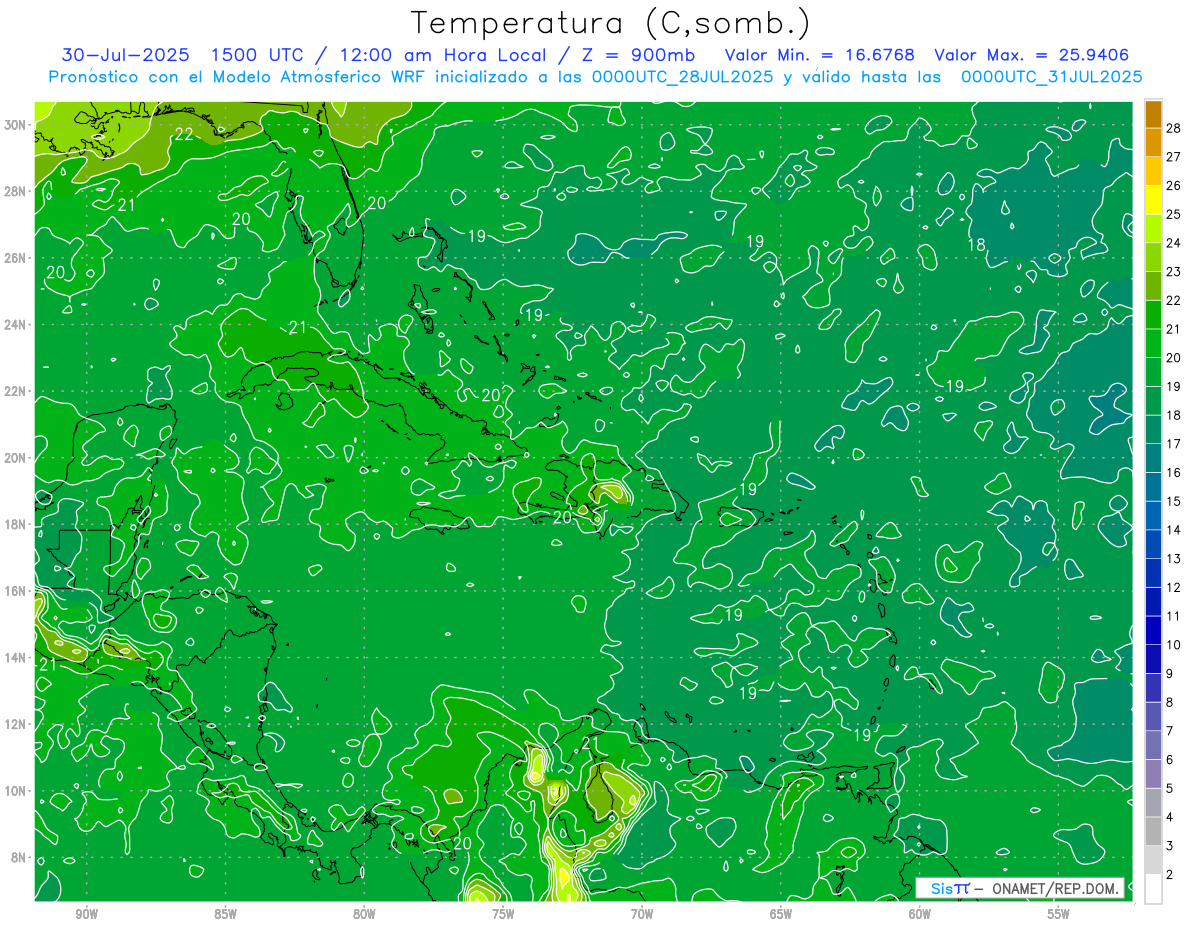Click the '90W' longitude axis label
The height and width of the screenshot is (927, 1200).
click(87, 914)
